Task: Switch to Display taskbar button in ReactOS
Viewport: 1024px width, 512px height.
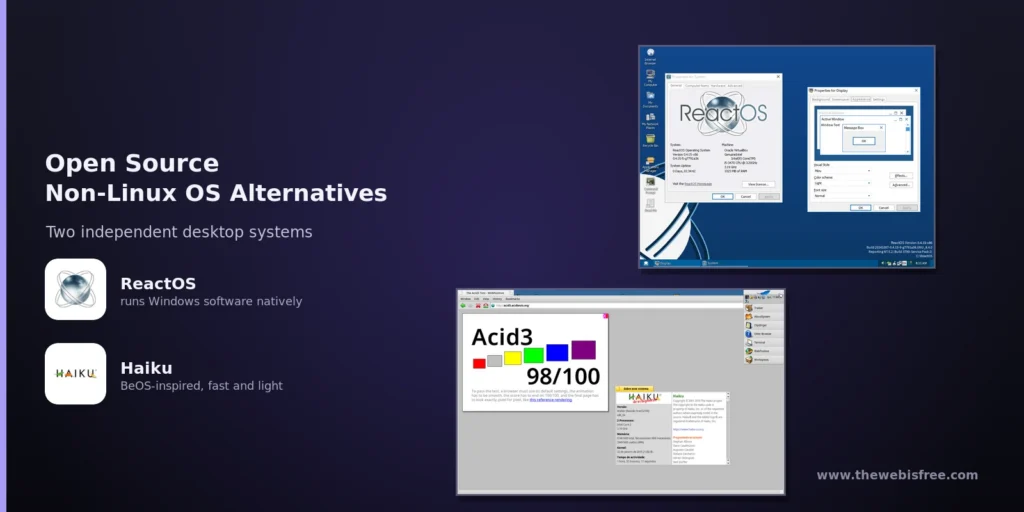Action: [x=677, y=263]
